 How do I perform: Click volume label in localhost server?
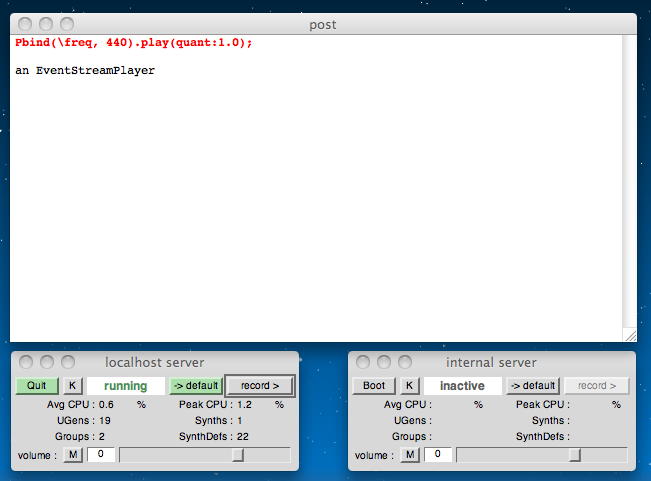coord(37,455)
